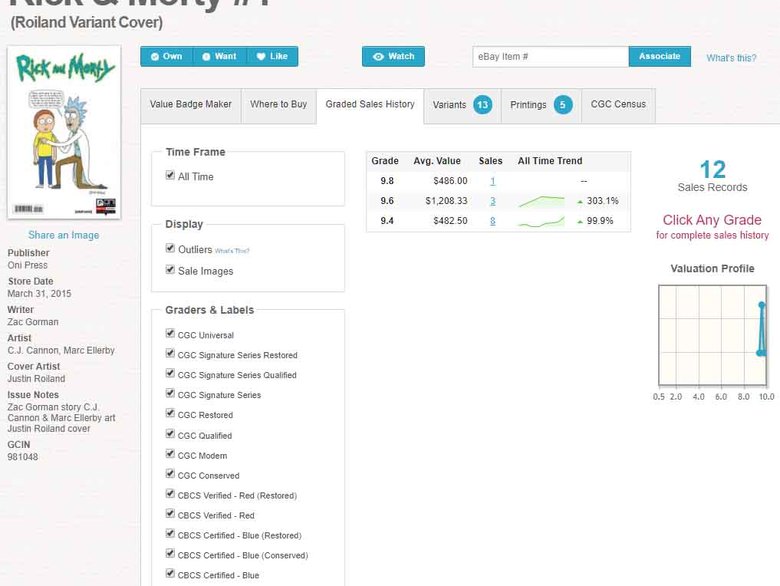Image resolution: width=780 pixels, height=586 pixels.
Task: Click the writer name Zac Gorman
Action: point(33,322)
